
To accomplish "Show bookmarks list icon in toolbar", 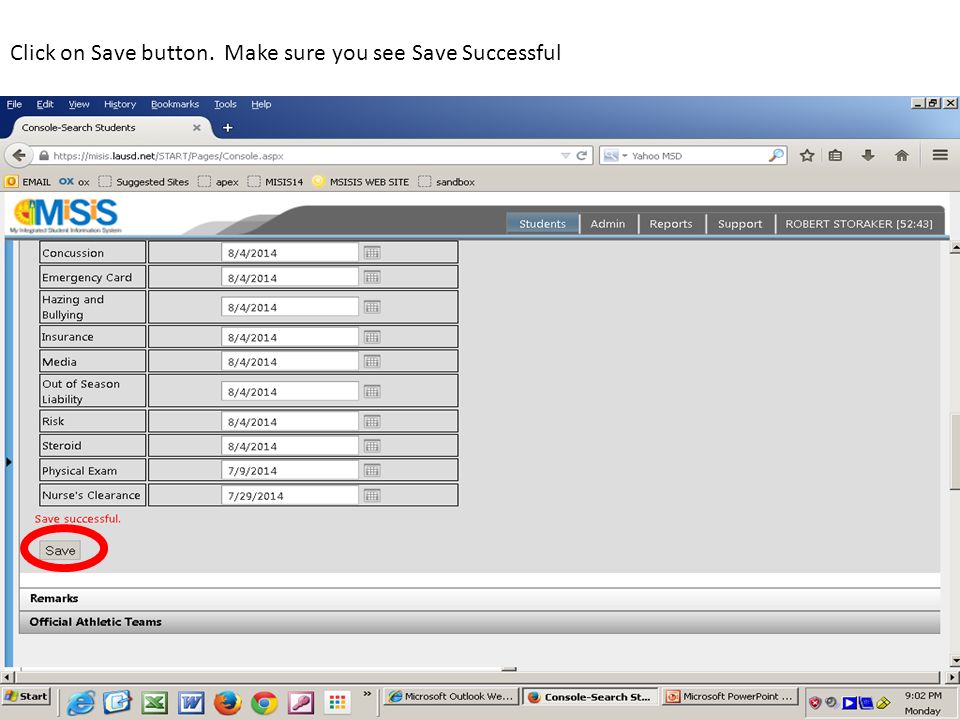I will [x=835, y=156].
